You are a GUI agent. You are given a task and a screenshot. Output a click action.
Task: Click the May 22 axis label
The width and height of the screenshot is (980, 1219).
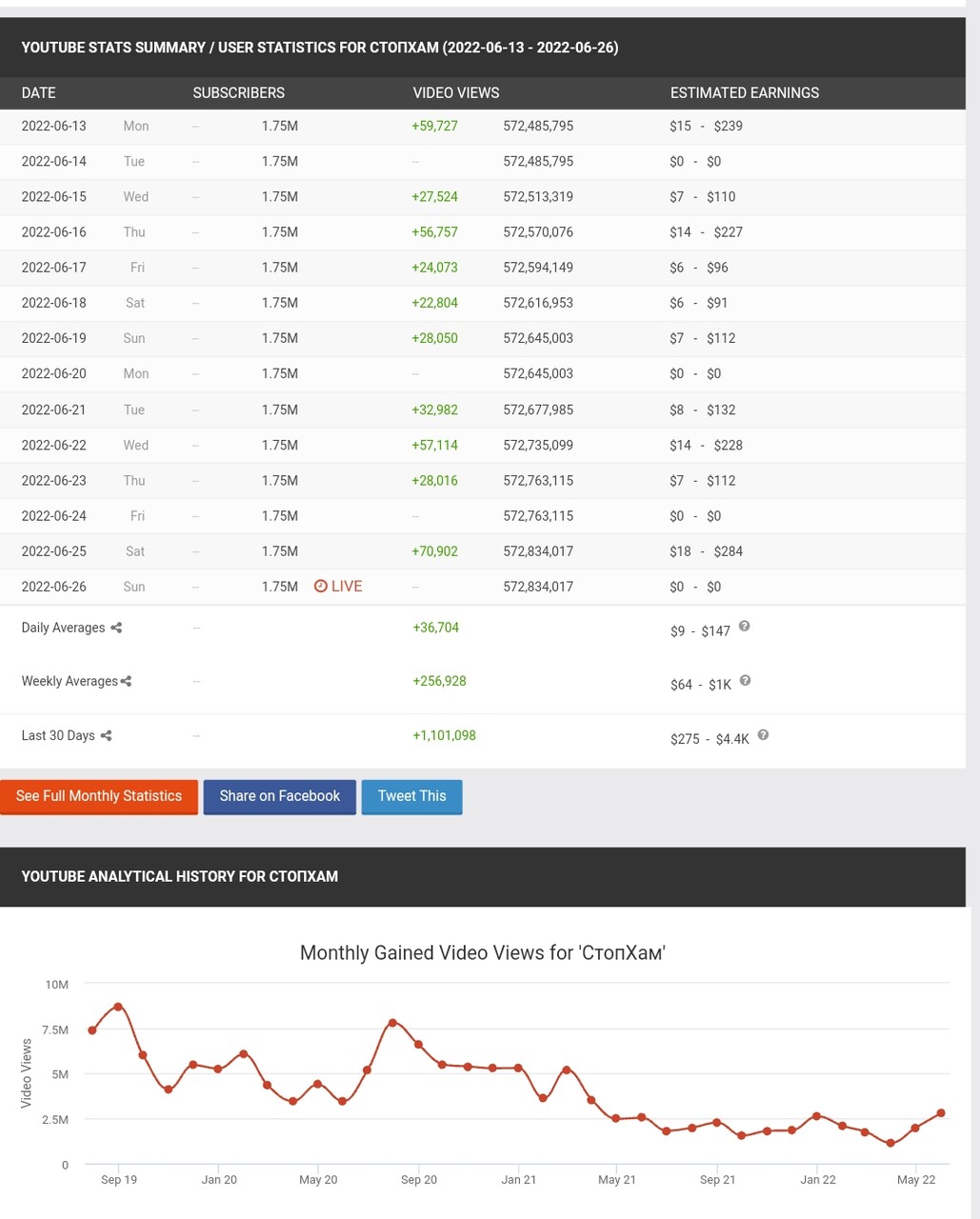pos(916,1179)
